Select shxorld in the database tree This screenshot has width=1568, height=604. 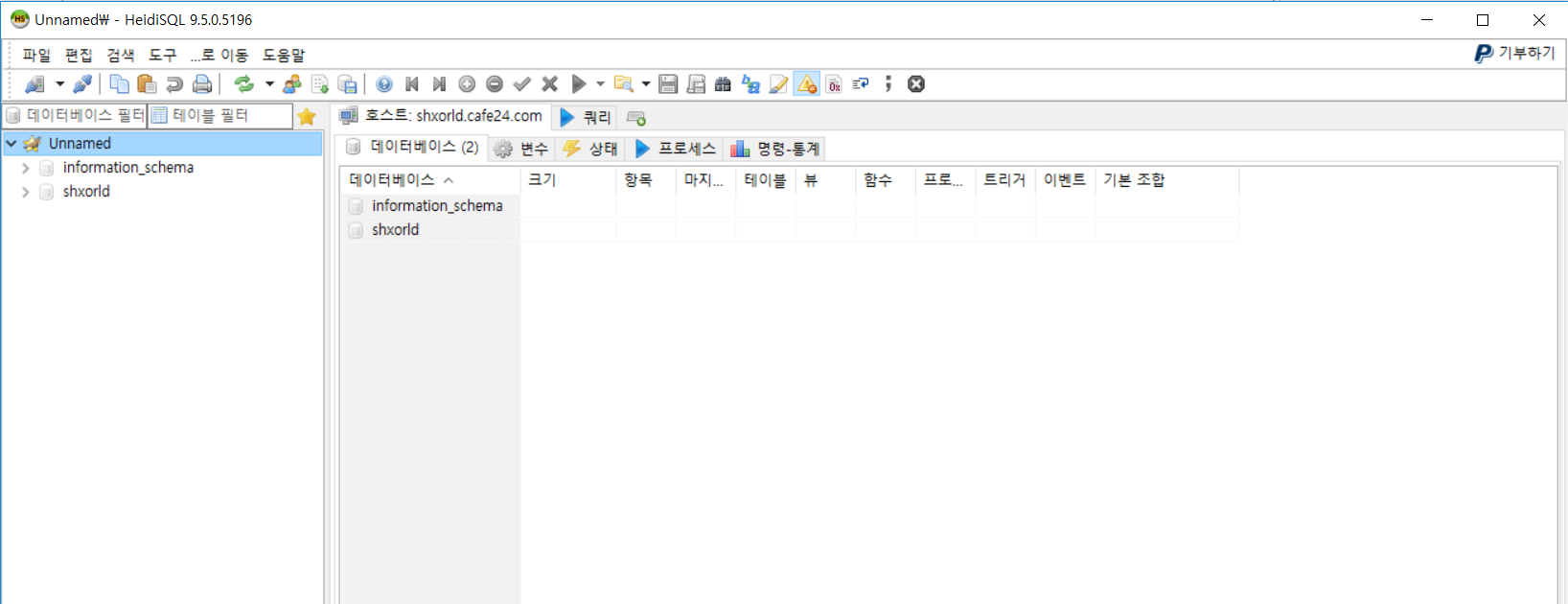86,192
